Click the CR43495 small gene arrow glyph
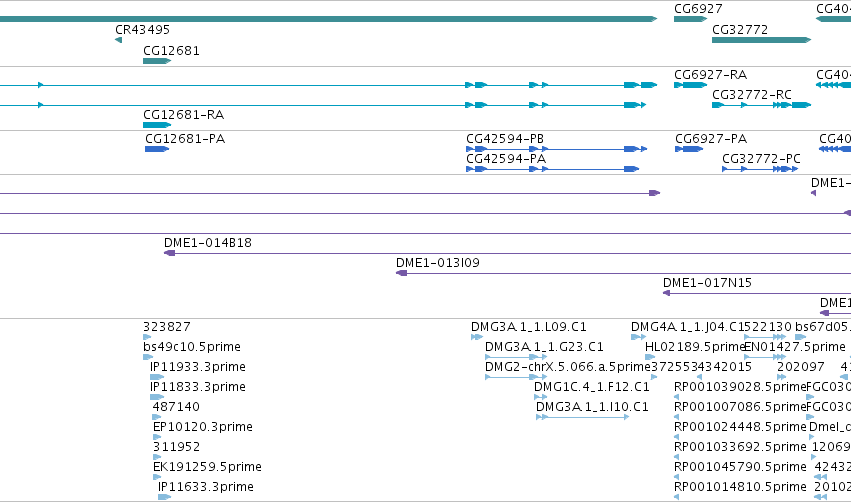This screenshot has width=851, height=502. coord(118,40)
